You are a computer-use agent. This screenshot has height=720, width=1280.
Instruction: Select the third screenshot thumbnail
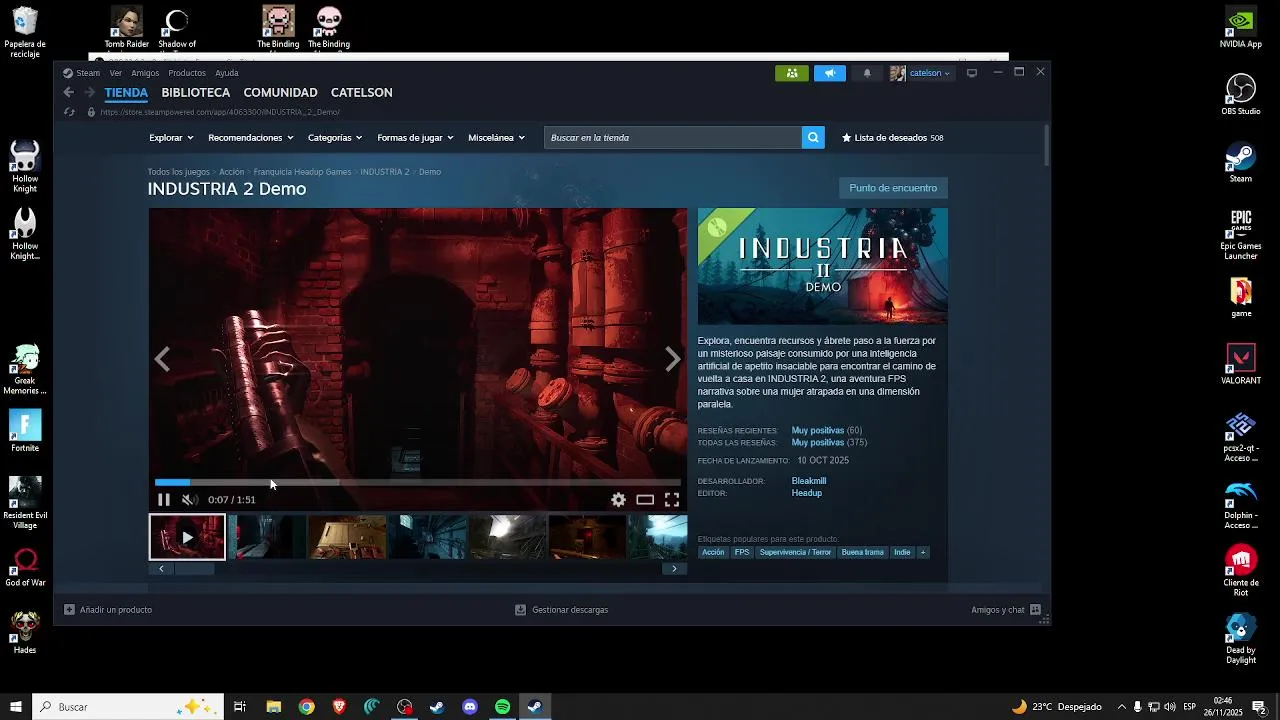[347, 537]
